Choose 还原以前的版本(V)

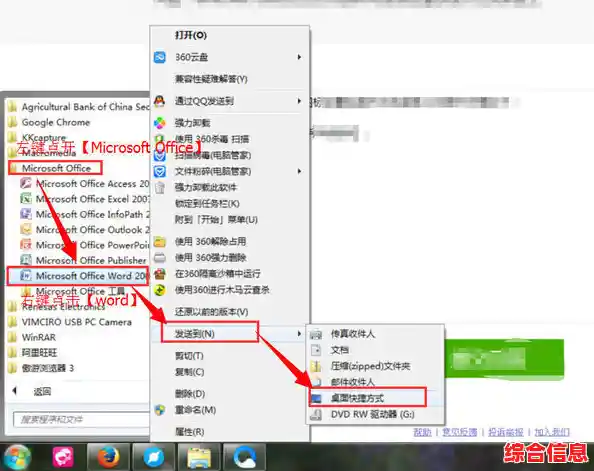tap(211, 312)
